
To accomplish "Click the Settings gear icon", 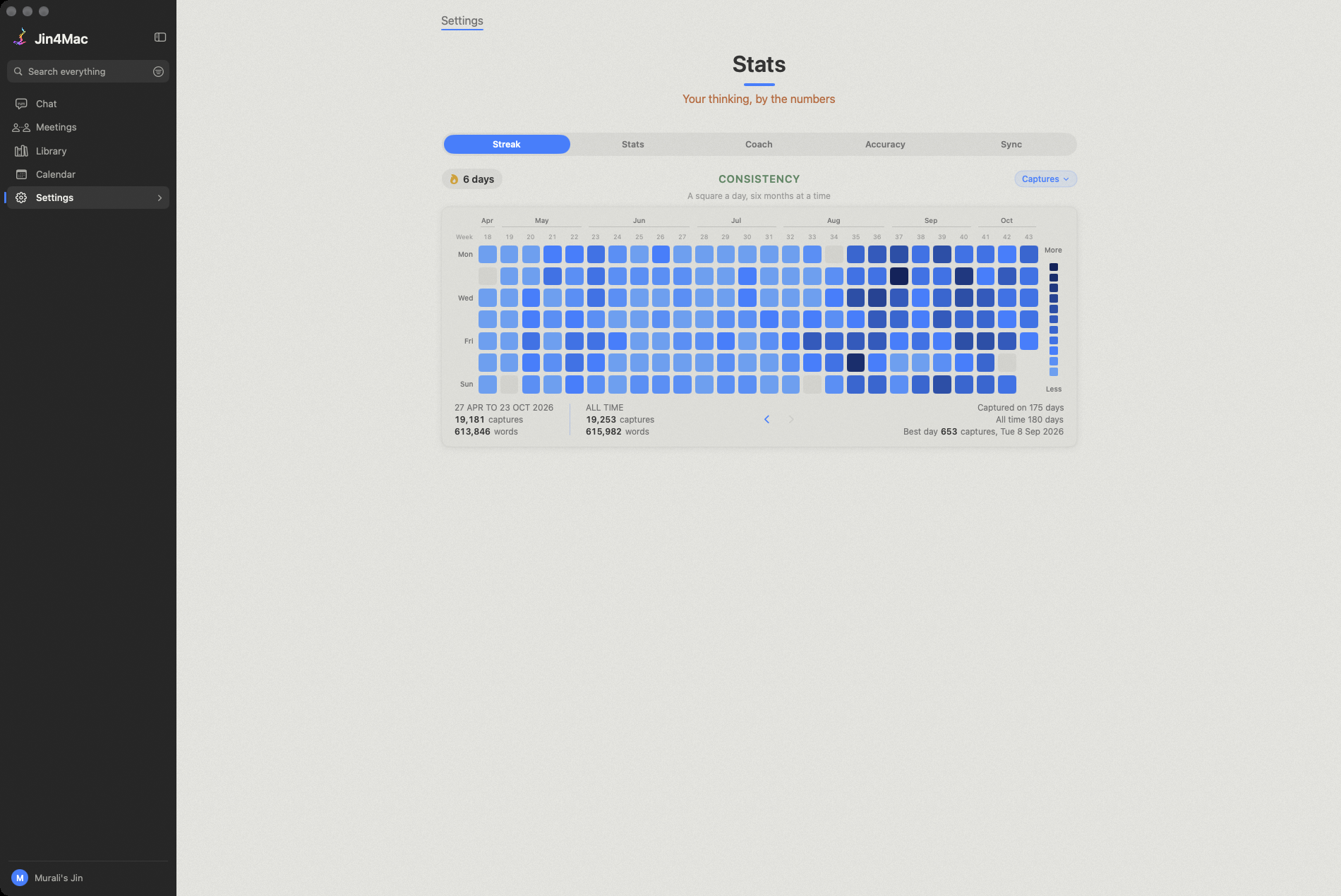I will (21, 198).
